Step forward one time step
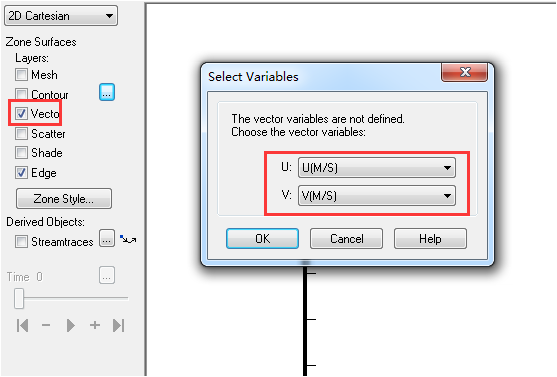Image resolution: width=557 pixels, height=377 pixels. click(94, 325)
